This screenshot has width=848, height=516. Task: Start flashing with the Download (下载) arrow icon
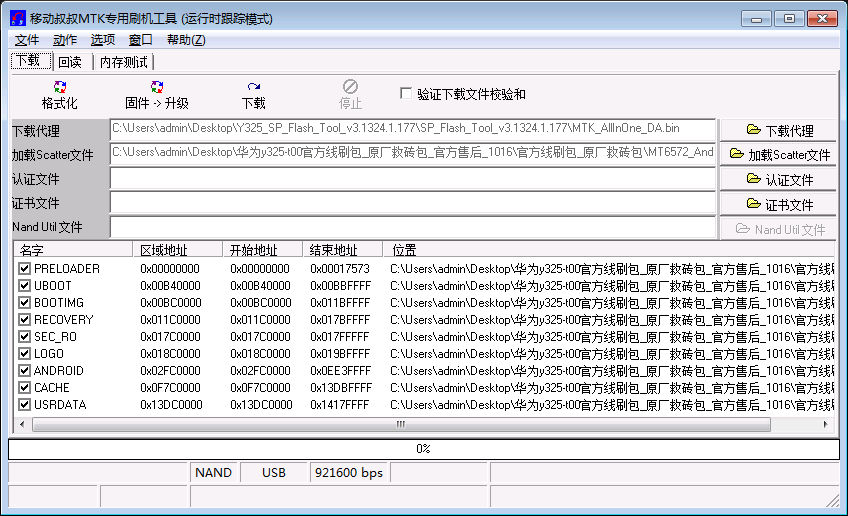[x=254, y=87]
